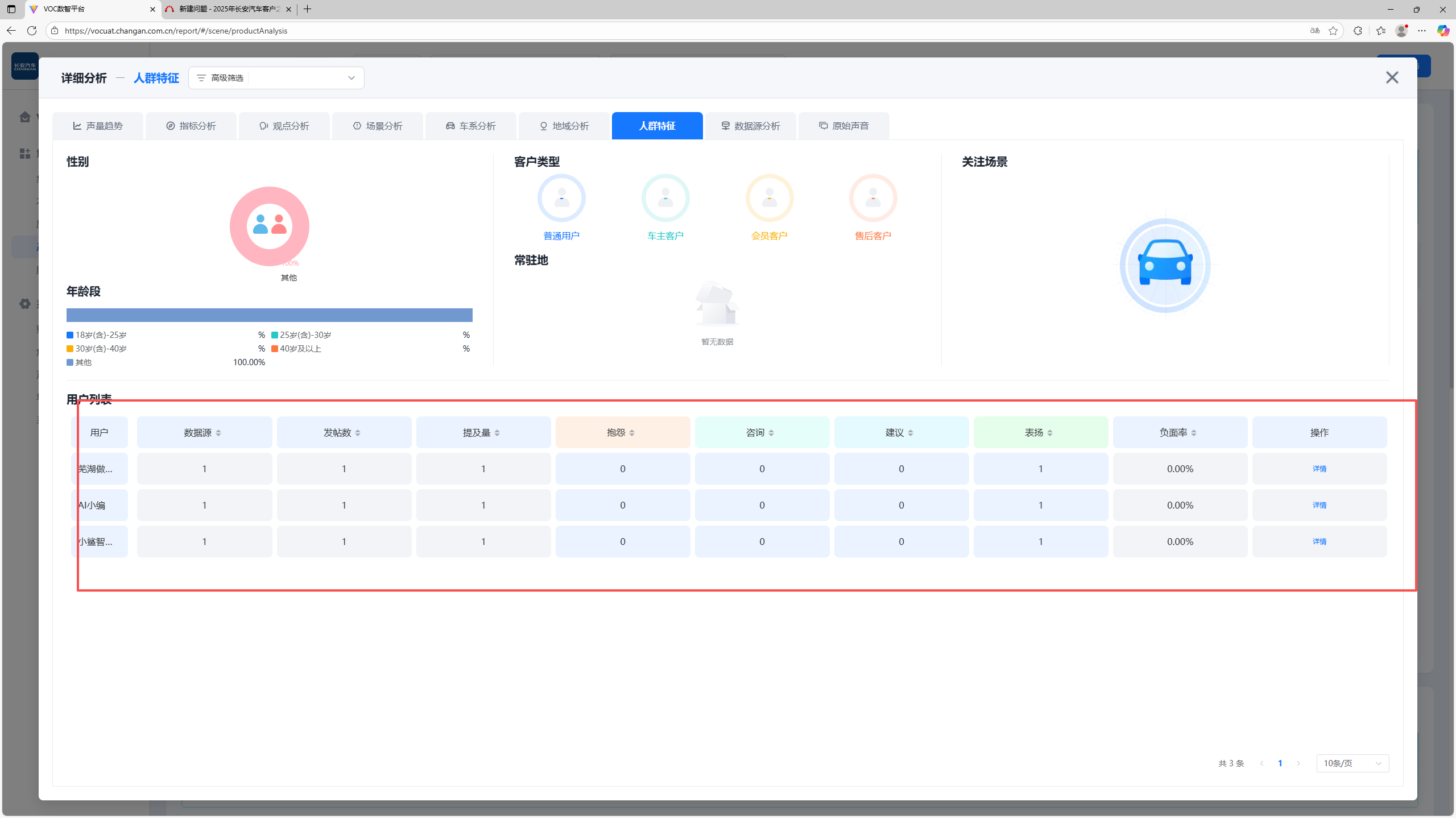
Task: Click the gender donut chart icon
Action: (x=269, y=226)
